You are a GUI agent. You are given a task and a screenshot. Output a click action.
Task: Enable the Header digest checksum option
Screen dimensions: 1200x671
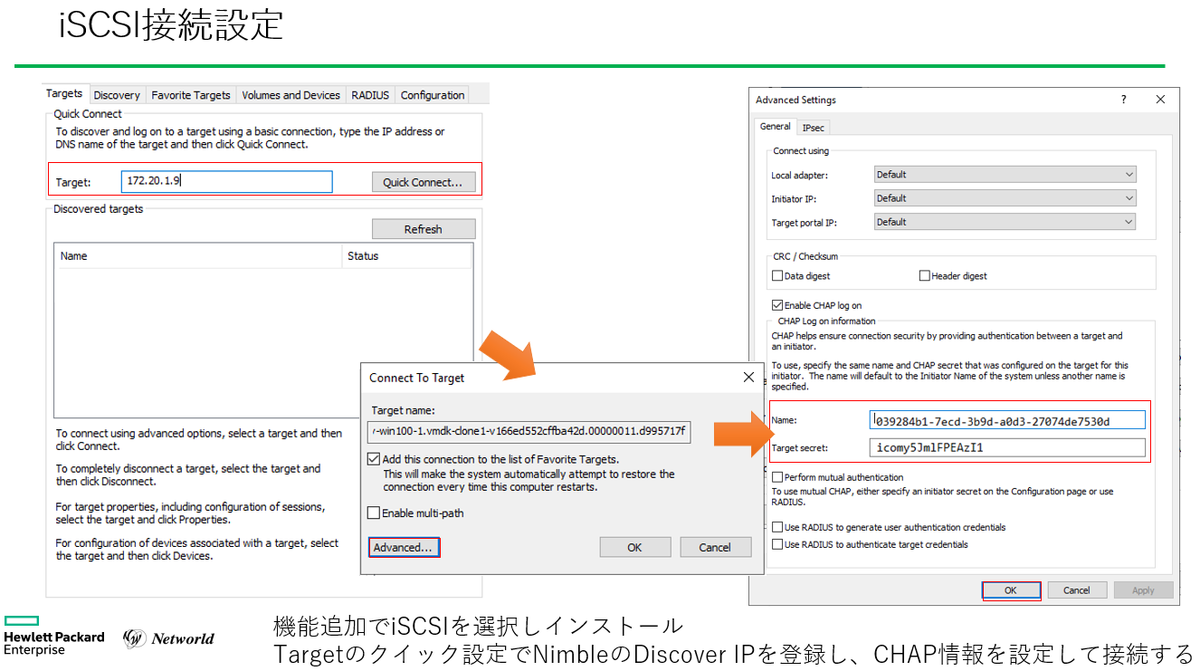coord(924,276)
